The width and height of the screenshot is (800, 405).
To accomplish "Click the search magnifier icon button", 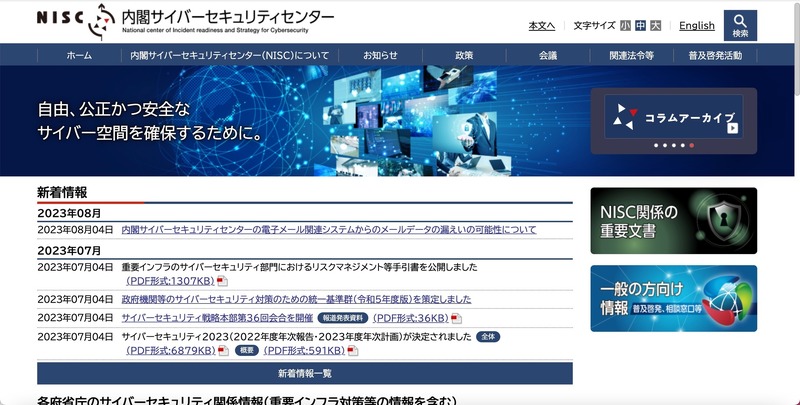I will (740, 25).
